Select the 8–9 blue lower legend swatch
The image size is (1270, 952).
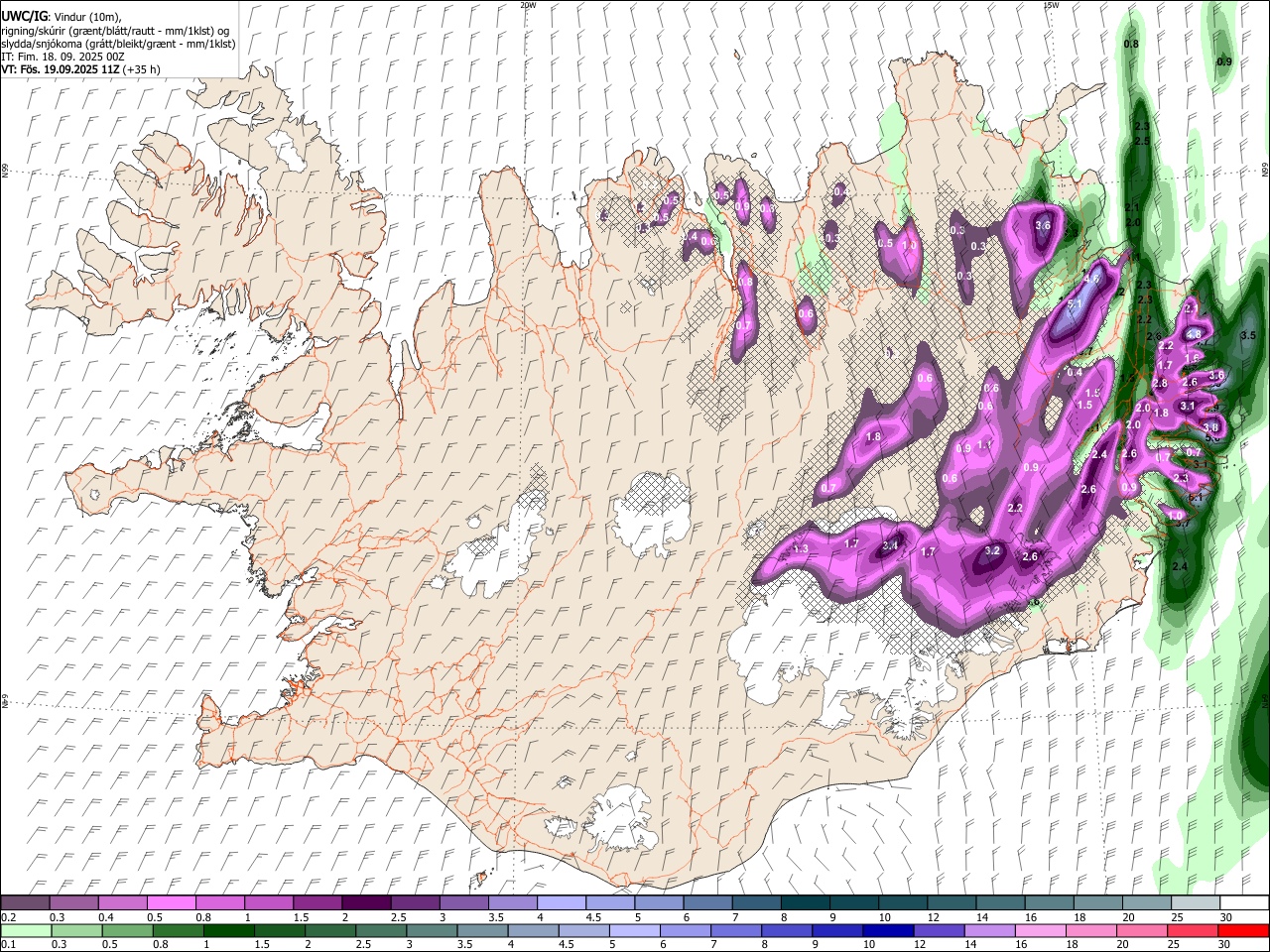pos(787,930)
